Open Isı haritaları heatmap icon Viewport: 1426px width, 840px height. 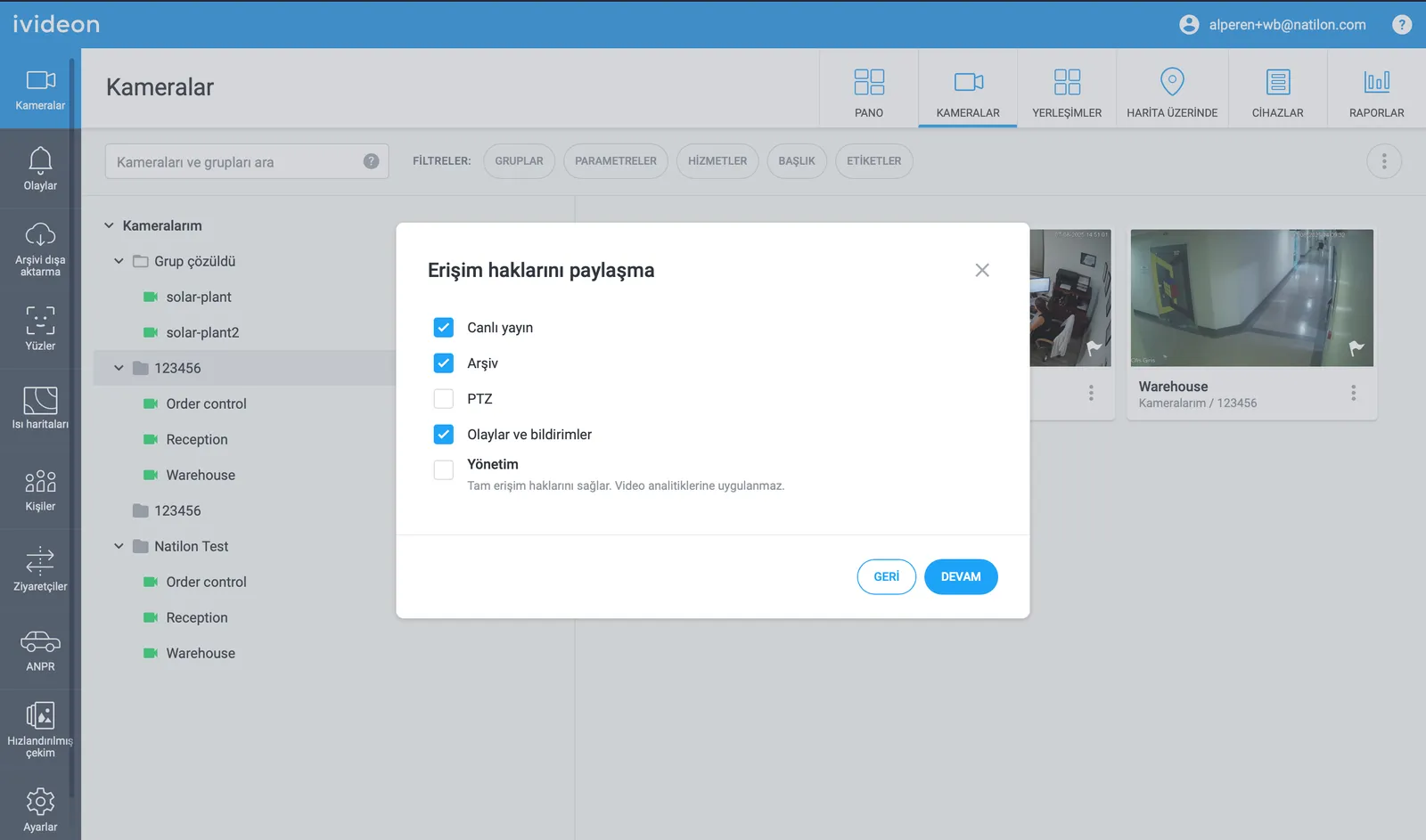(x=40, y=401)
